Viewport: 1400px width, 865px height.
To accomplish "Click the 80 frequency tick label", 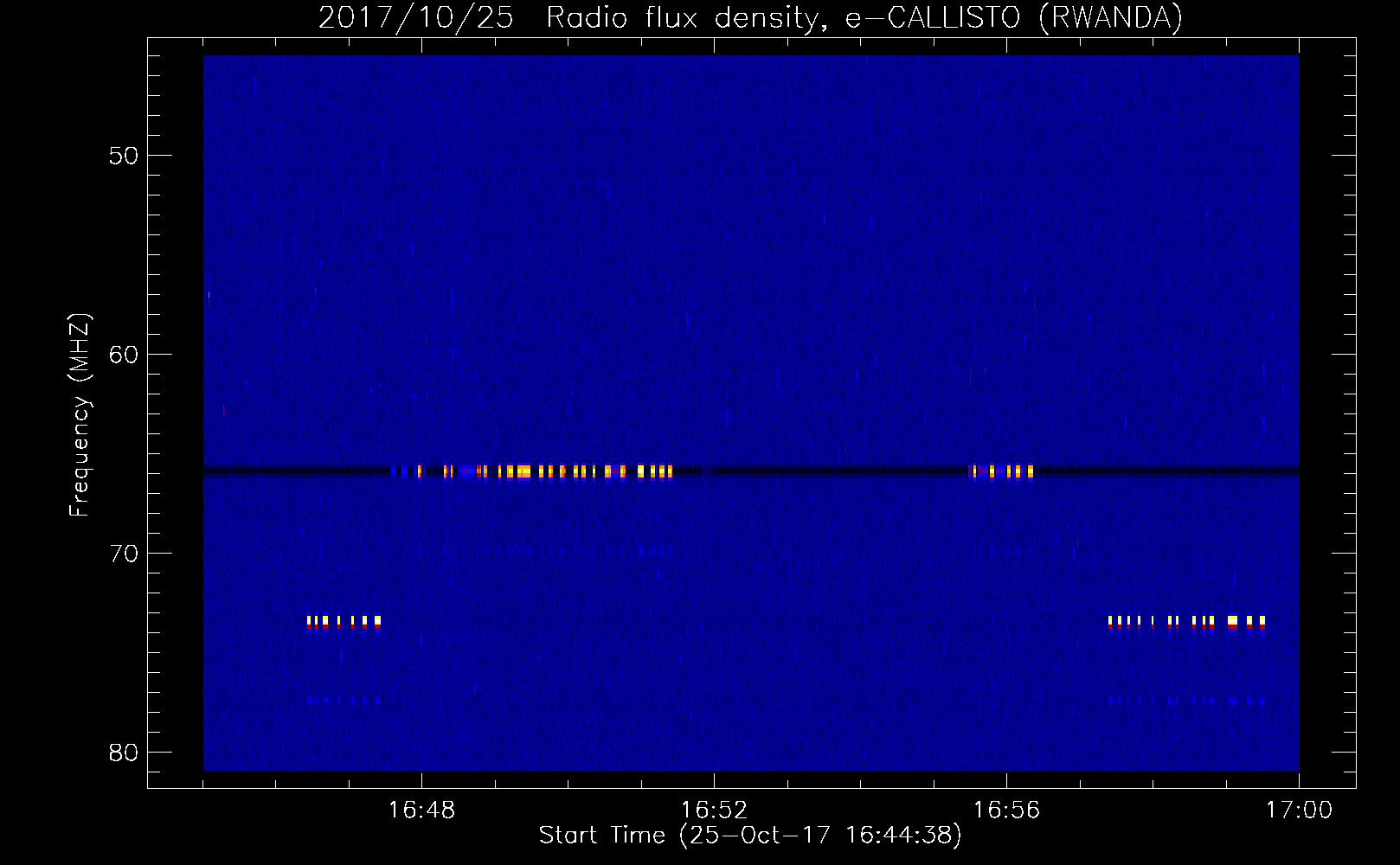I will click(124, 753).
